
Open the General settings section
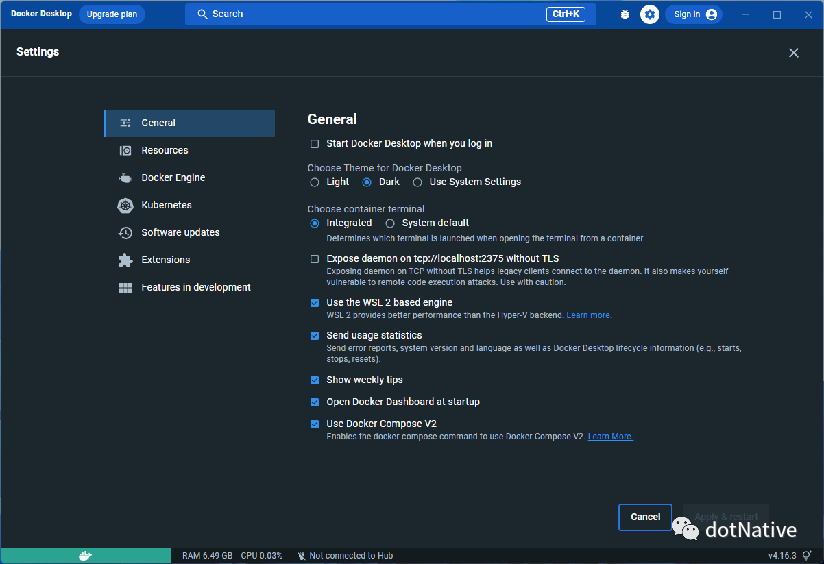(x=190, y=124)
